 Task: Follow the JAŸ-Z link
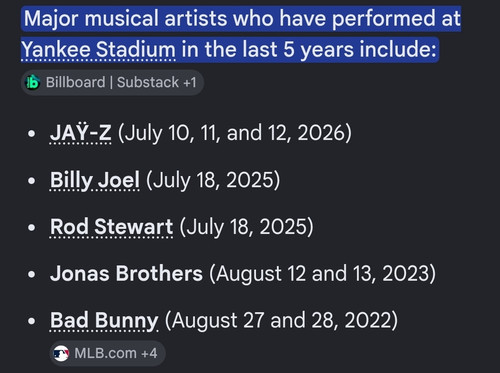click(80, 133)
